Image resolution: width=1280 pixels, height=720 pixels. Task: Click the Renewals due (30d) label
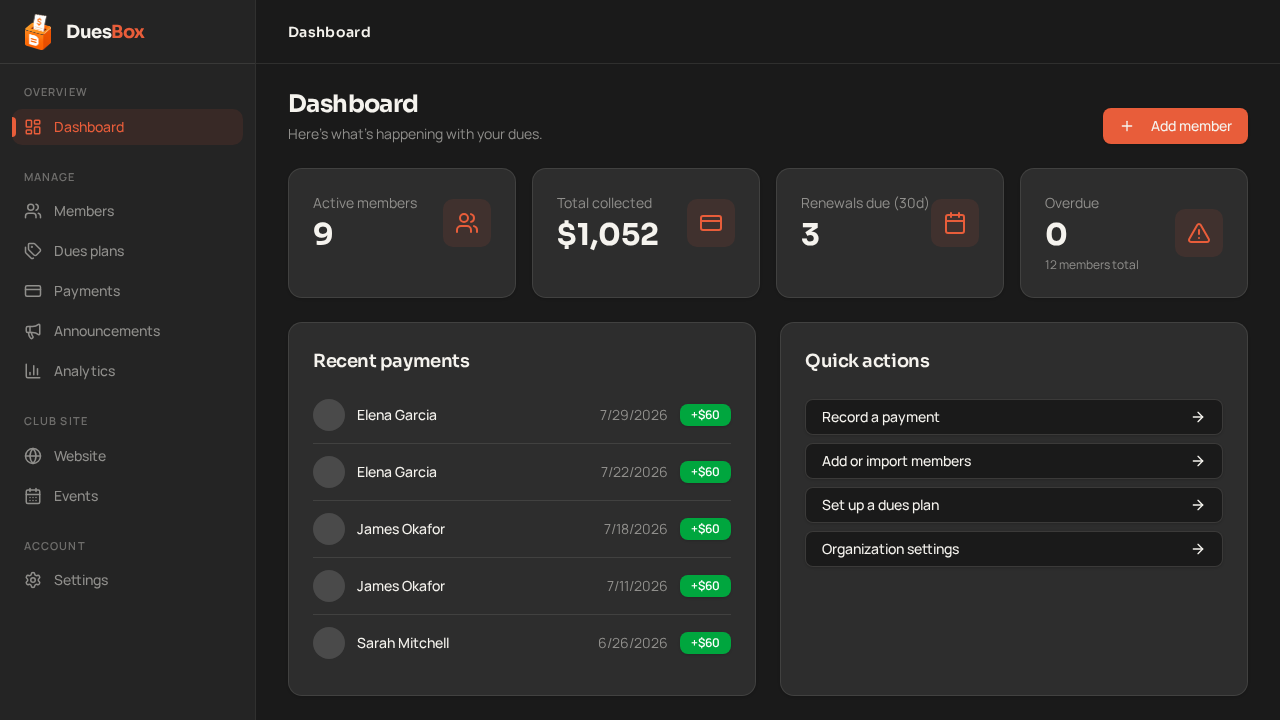coord(865,203)
